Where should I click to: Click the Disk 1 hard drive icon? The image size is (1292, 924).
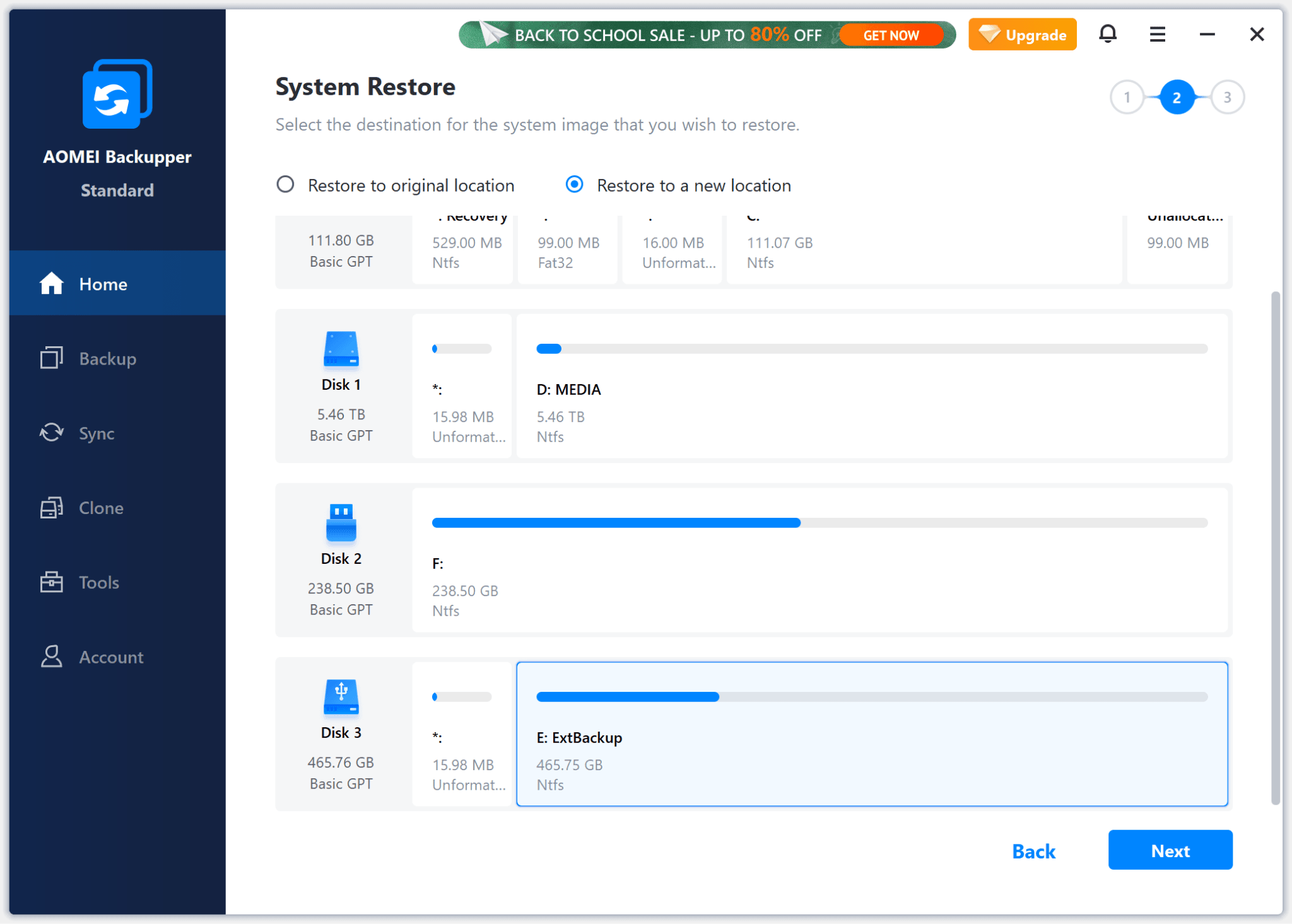pos(341,349)
